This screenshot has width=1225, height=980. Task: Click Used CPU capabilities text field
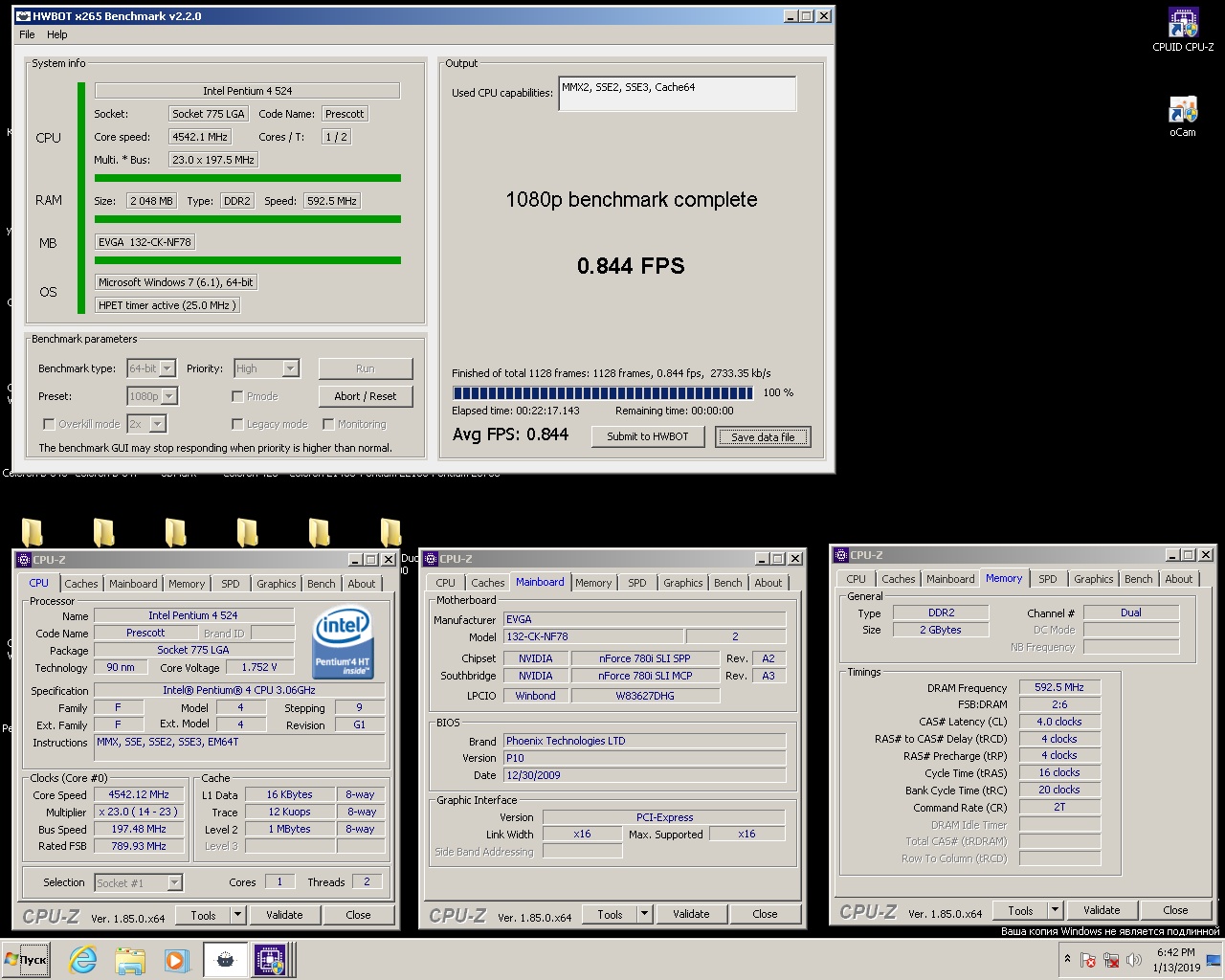coord(678,94)
